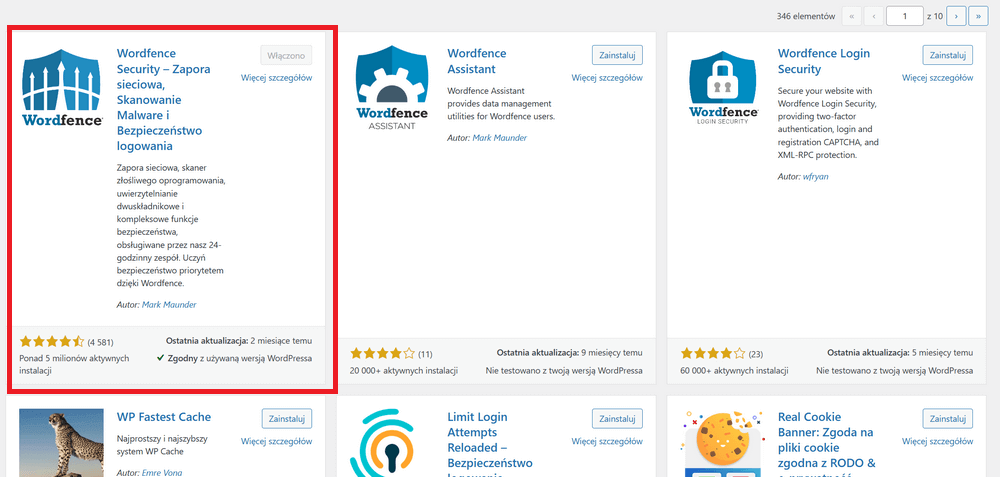This screenshot has width=1000, height=477.
Task: Go to first page of results
Action: point(852,16)
